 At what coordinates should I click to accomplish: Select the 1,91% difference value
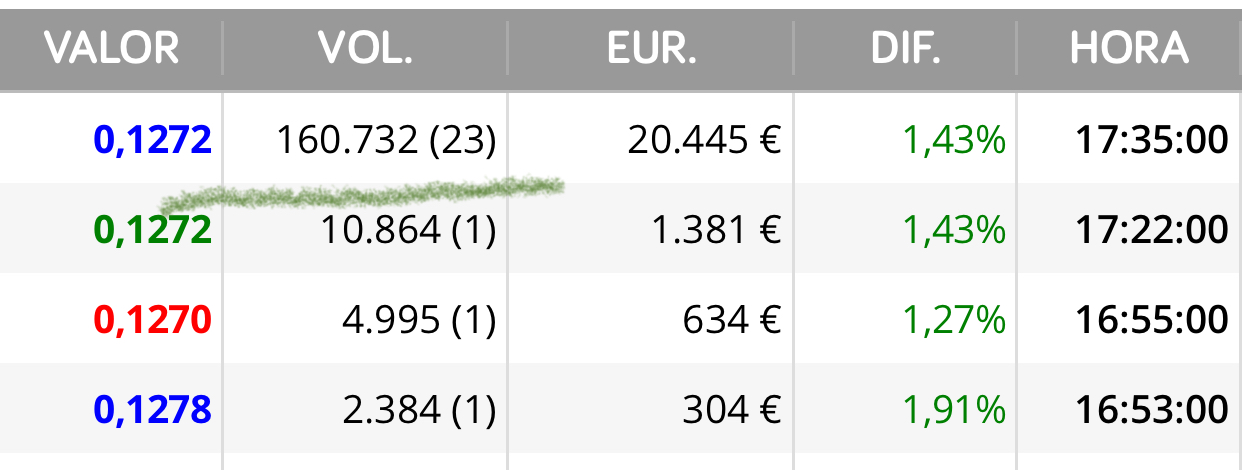[954, 409]
